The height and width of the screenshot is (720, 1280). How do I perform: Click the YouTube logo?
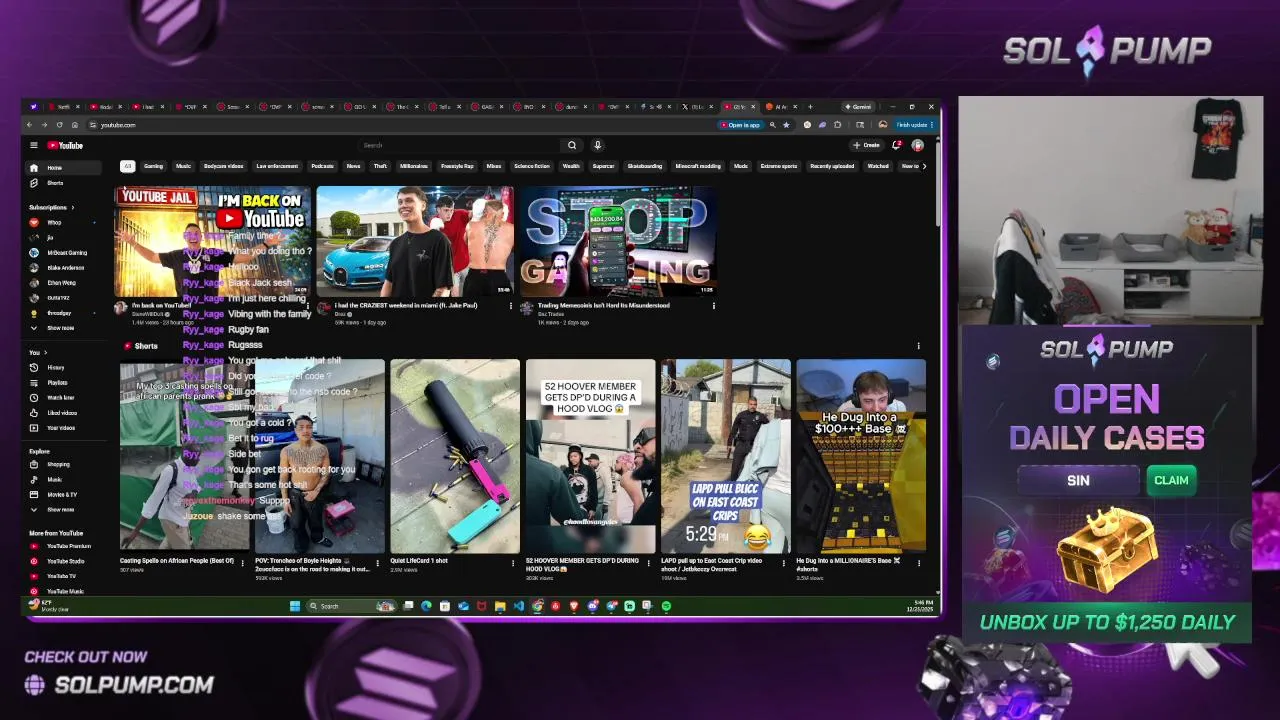coord(65,145)
